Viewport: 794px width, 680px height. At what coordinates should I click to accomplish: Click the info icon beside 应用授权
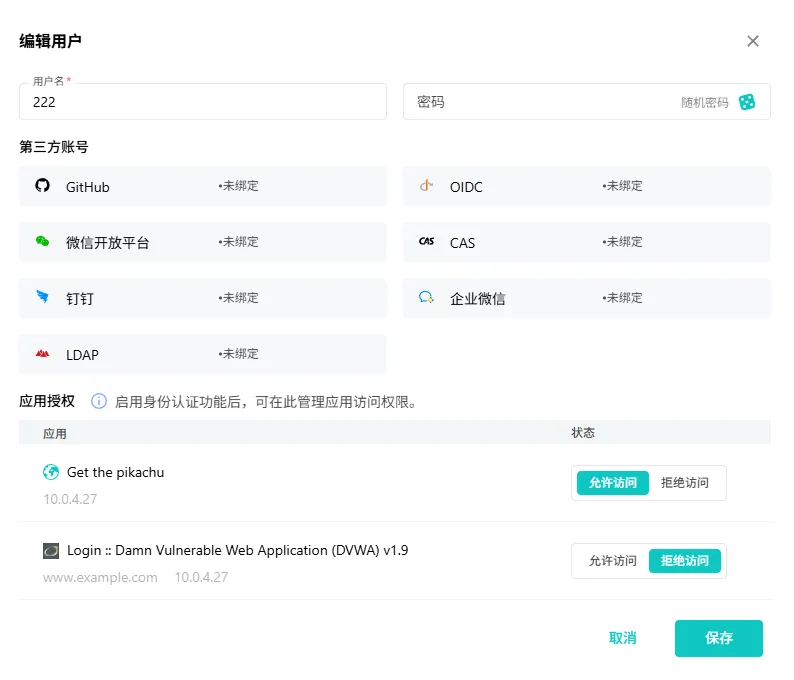point(99,402)
